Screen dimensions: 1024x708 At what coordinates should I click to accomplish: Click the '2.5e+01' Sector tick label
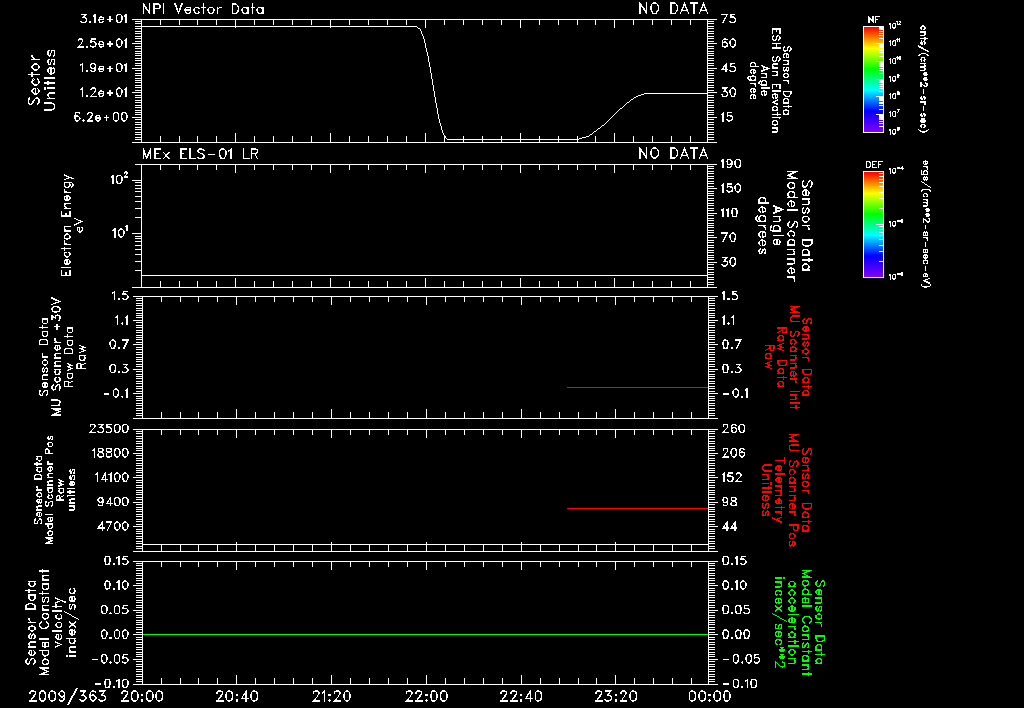(x=104, y=43)
